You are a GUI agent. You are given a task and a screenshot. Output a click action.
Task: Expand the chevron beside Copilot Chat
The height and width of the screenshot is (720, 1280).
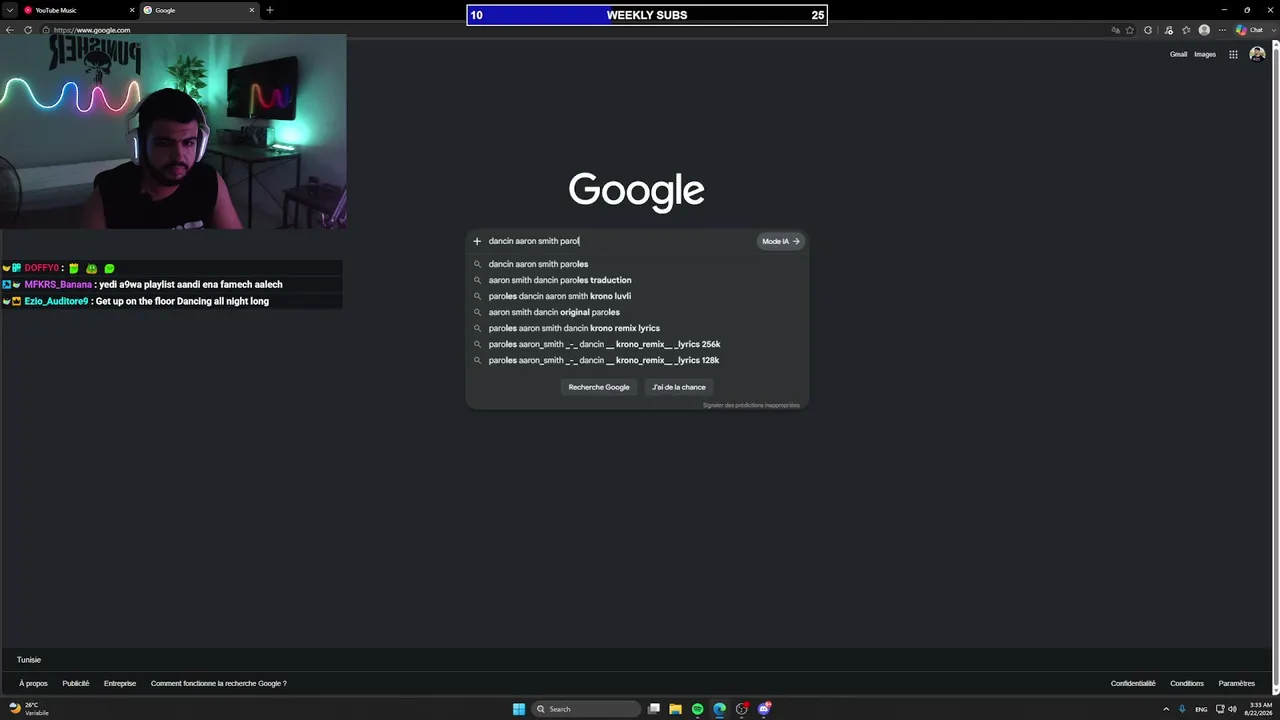click(1272, 30)
